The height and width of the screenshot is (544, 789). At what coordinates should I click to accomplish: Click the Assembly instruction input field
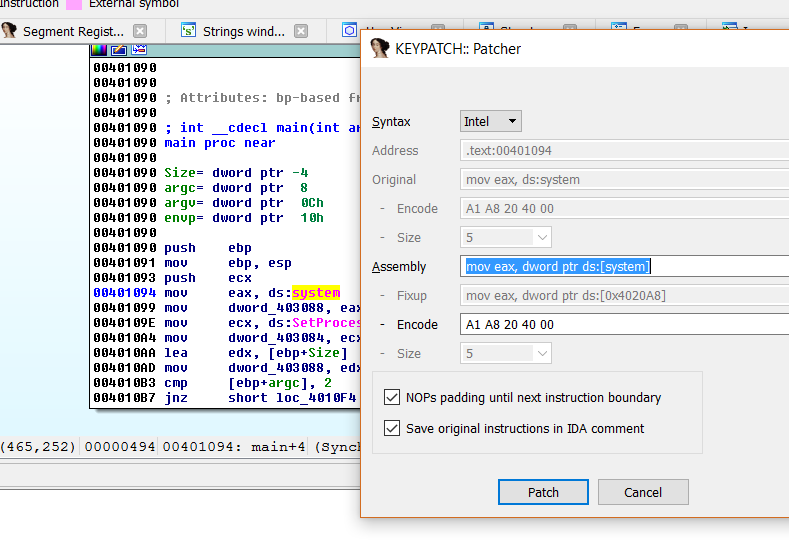(620, 267)
